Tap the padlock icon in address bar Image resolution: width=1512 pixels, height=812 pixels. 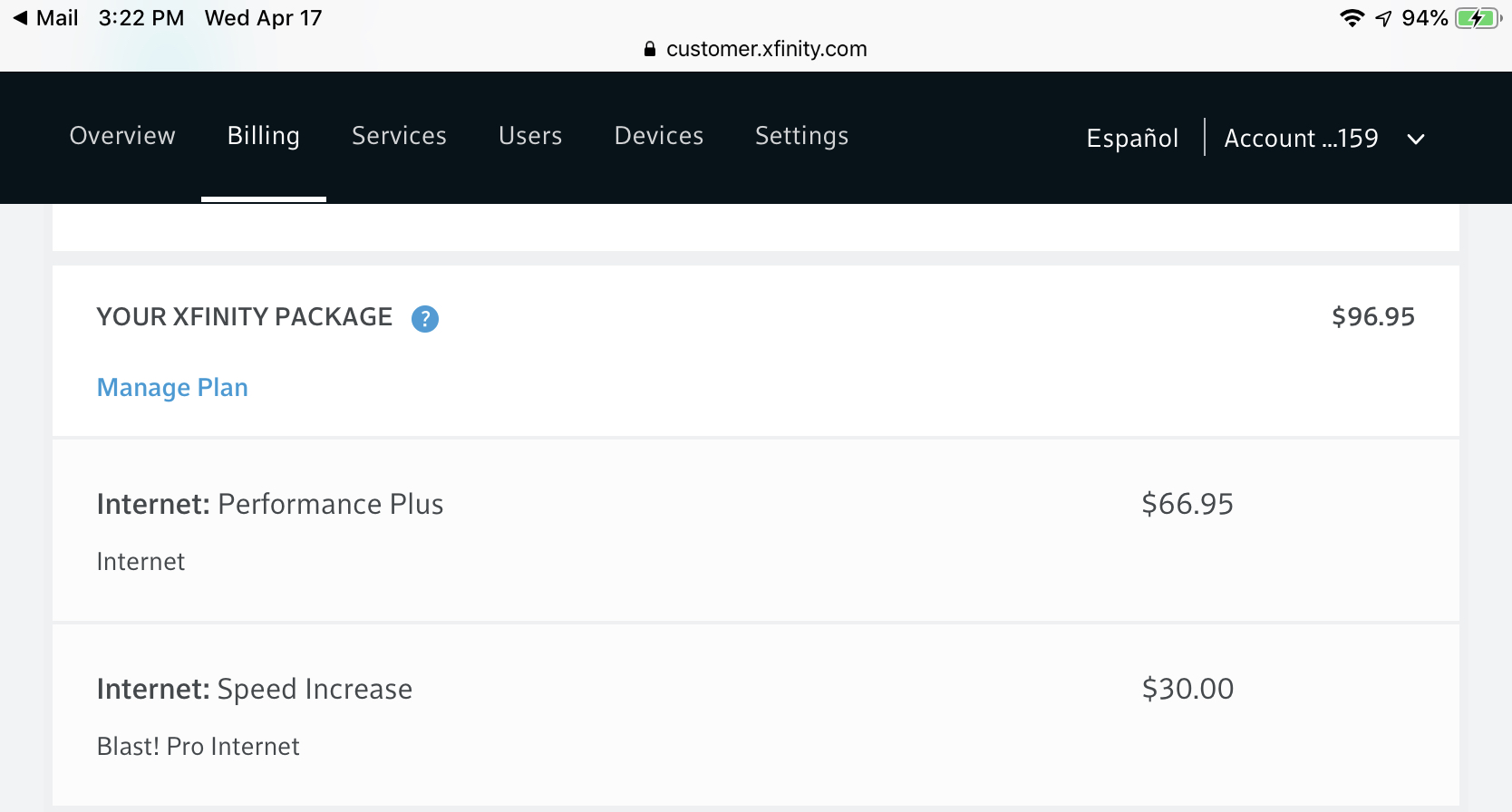coord(649,49)
